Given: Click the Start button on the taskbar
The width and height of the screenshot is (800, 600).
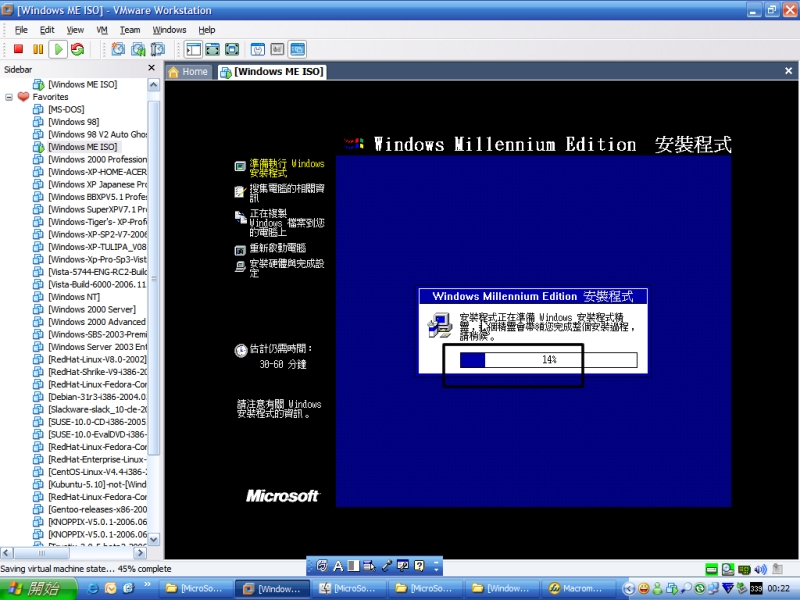Looking at the screenshot, I should click(x=38, y=589).
